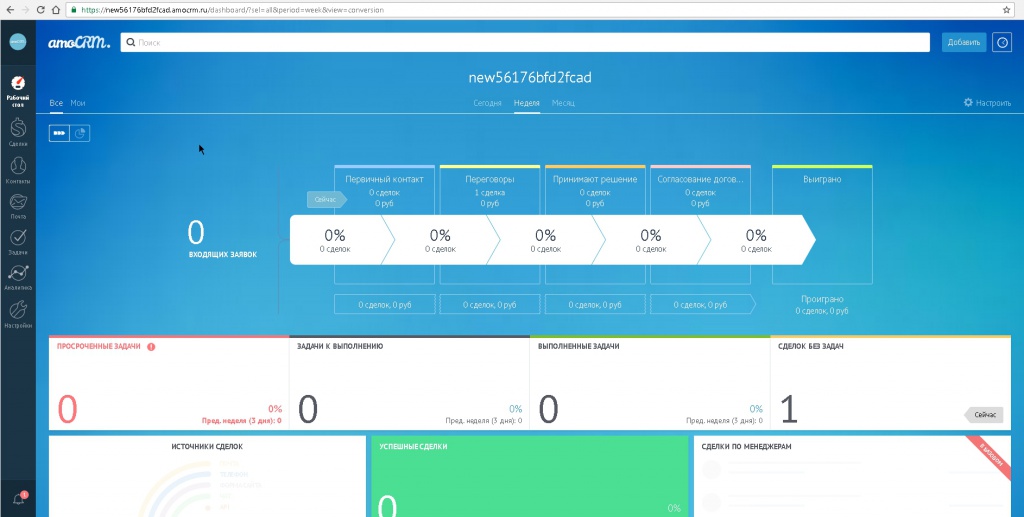This screenshot has height=517, width=1024.
Task: Click the browser address bar
Action: [538, 10]
